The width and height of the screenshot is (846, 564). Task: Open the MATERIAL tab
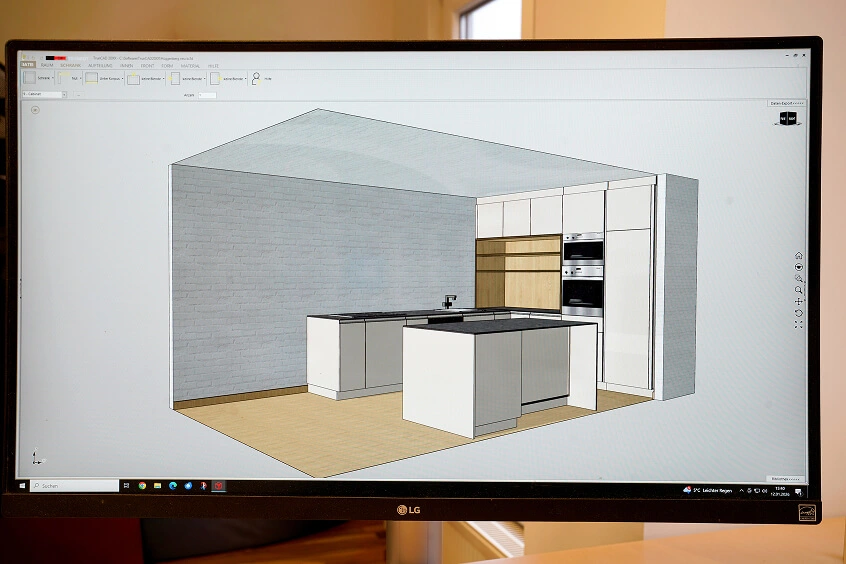pyautogui.click(x=190, y=66)
